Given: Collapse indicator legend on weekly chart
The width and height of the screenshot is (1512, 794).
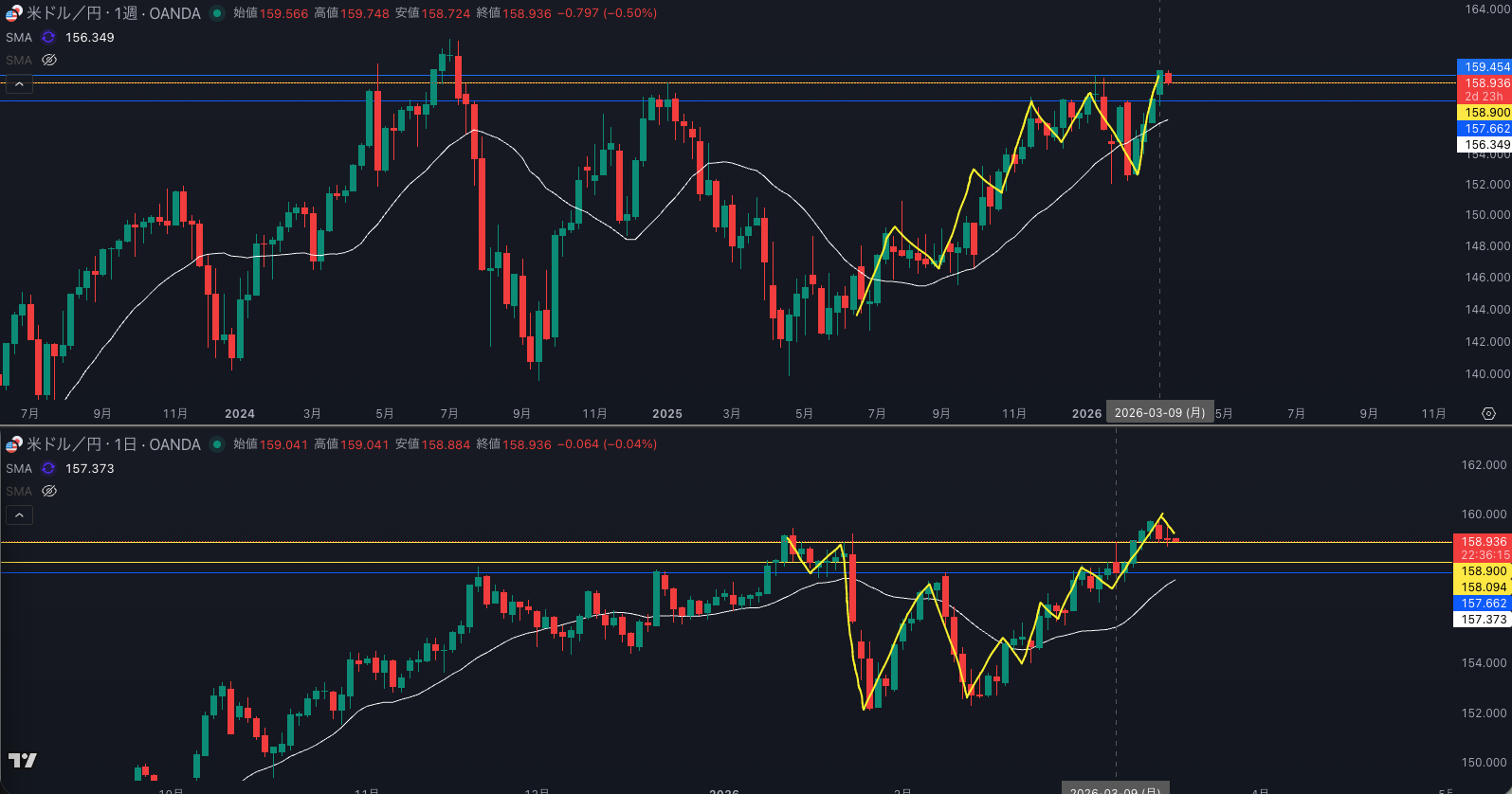Looking at the screenshot, I should (19, 84).
